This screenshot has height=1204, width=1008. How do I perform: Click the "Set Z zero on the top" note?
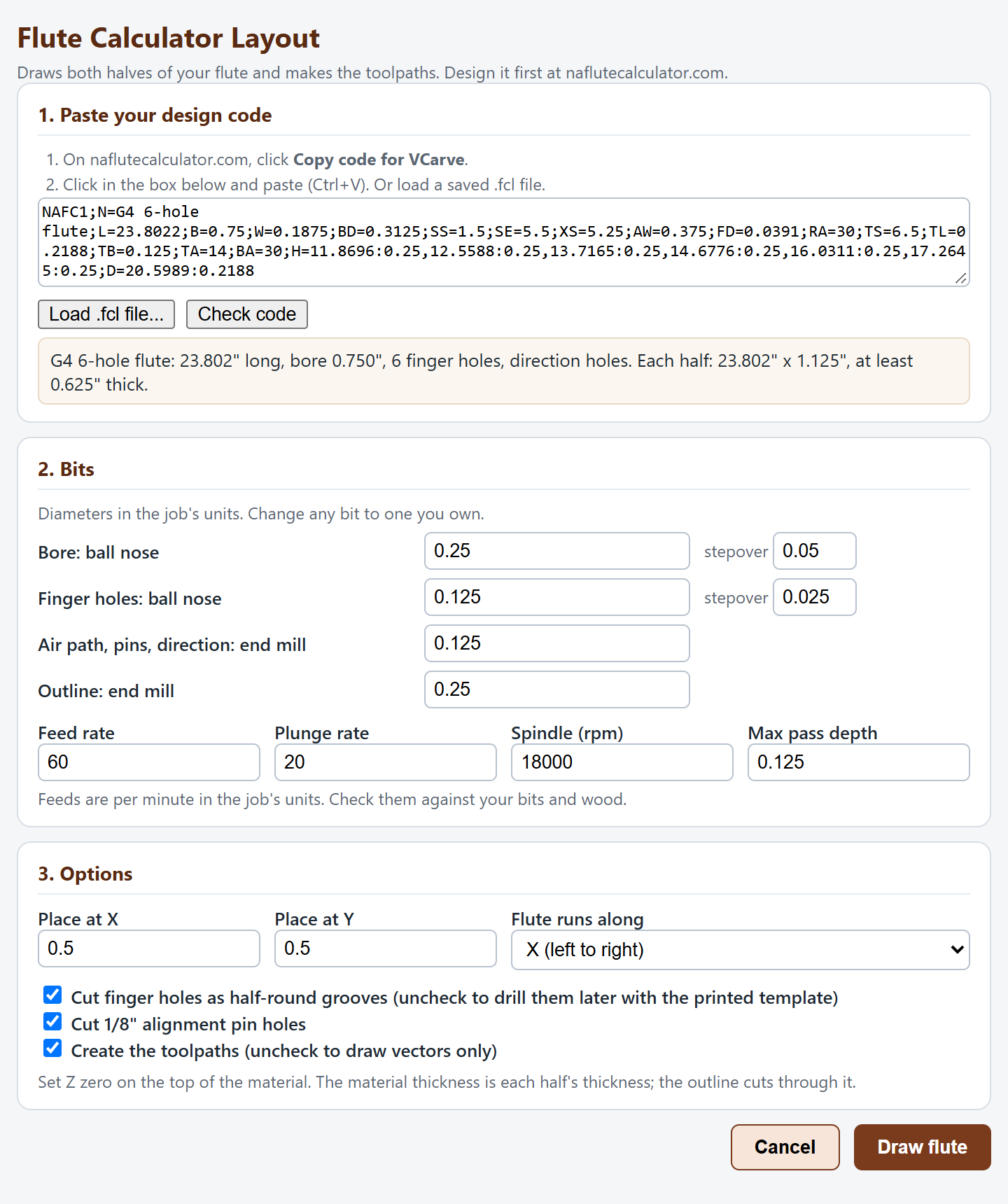click(x=447, y=1082)
